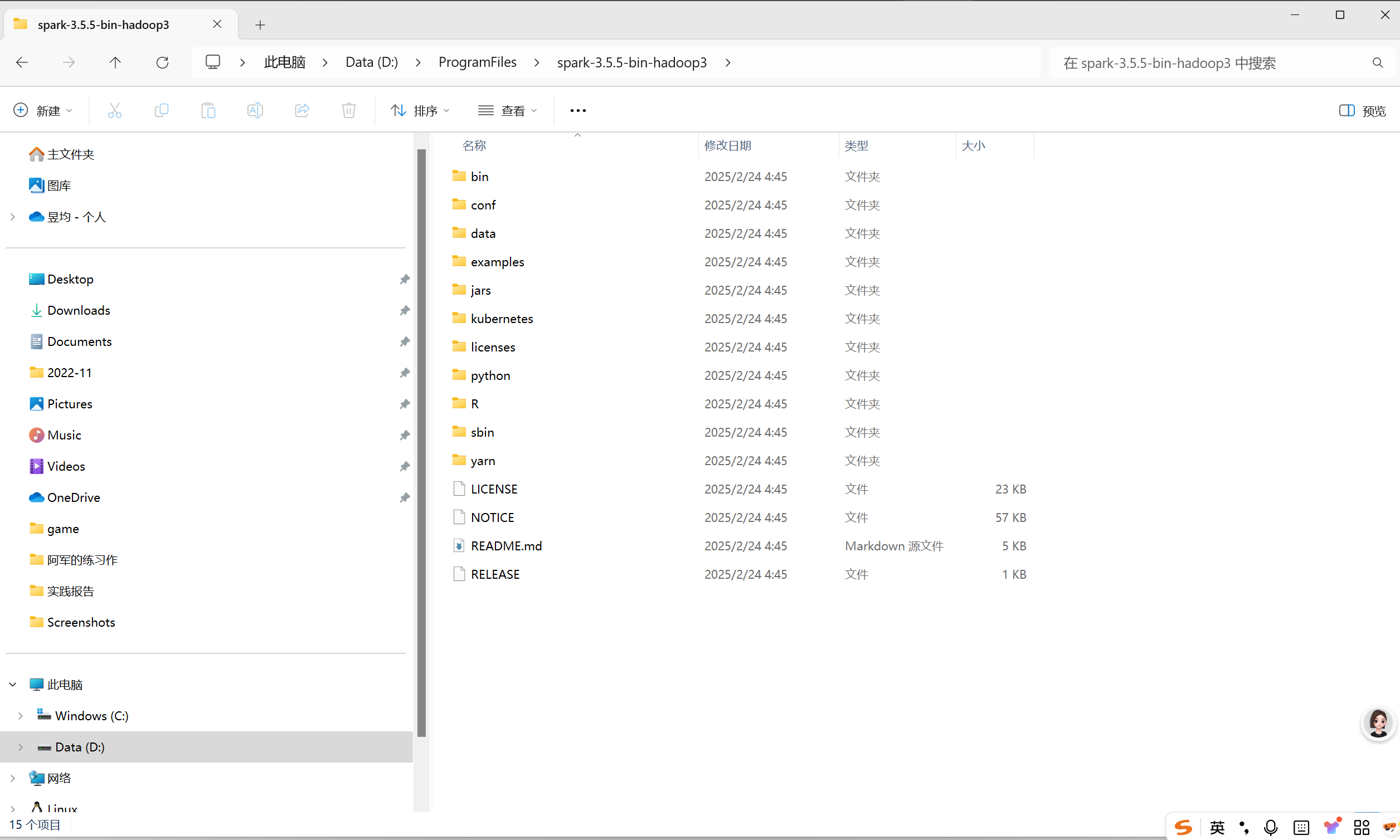The height and width of the screenshot is (840, 1400).
Task: Click ProgramFiles in the breadcrumb path
Action: tap(477, 62)
